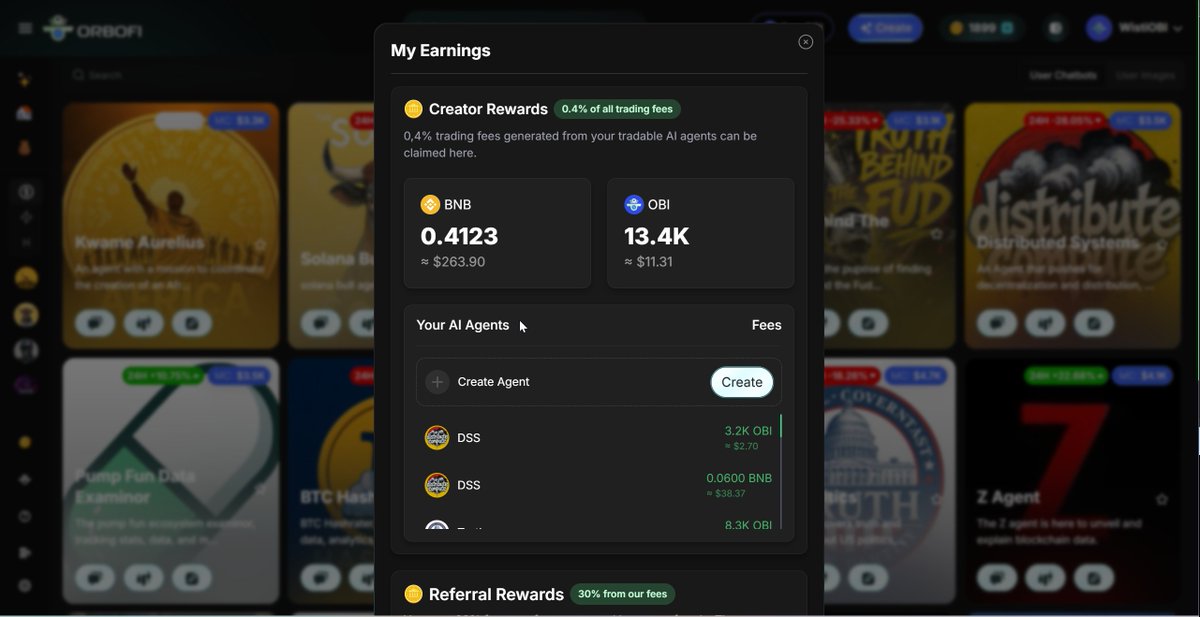The image size is (1200, 617).
Task: Click the plus icon next to Create Agent
Action: point(437,382)
